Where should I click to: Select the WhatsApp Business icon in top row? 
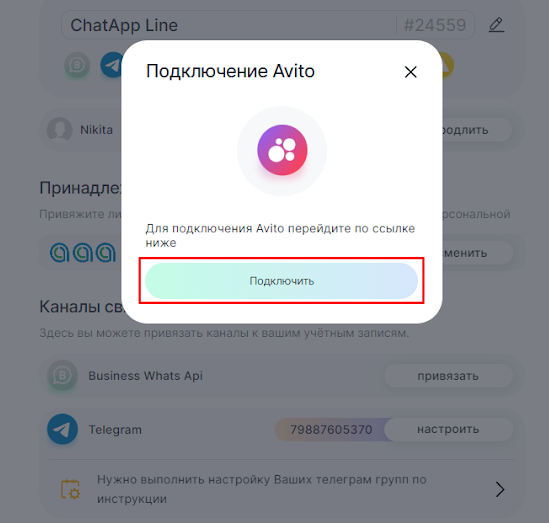pyautogui.click(x=77, y=65)
